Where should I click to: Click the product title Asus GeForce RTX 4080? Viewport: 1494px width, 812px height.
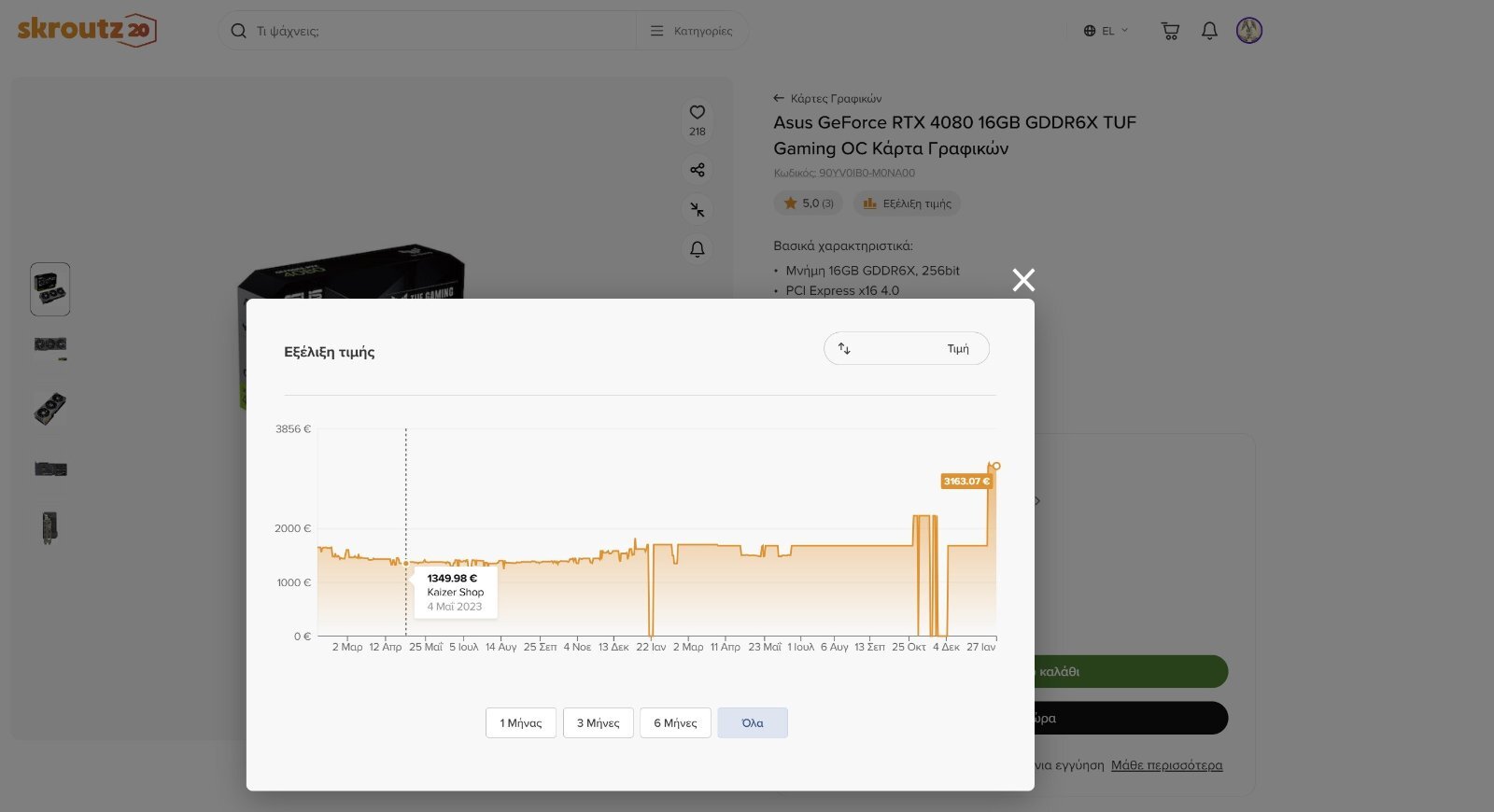[954, 135]
